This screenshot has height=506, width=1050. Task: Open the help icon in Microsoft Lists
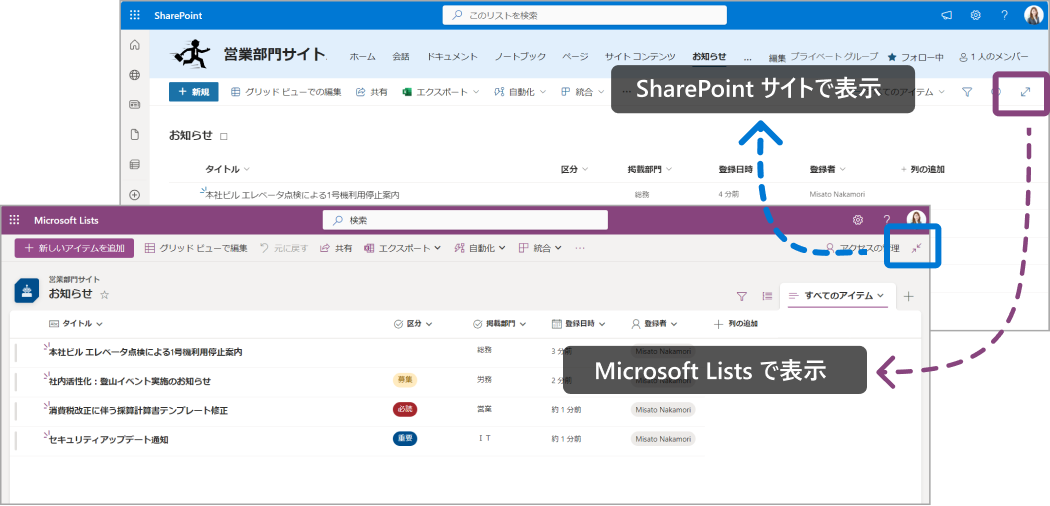tap(886, 220)
